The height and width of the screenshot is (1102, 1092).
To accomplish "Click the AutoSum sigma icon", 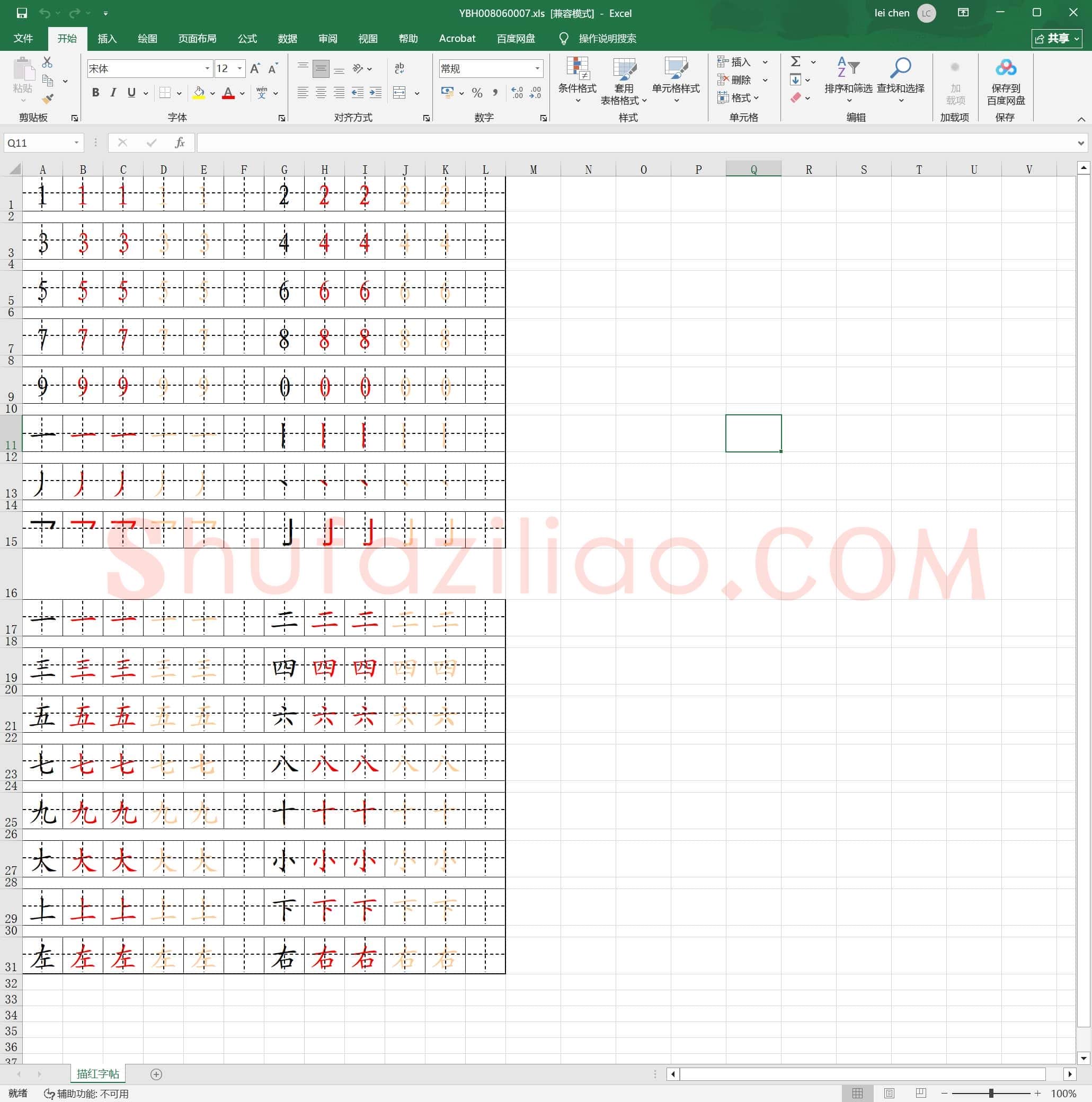I will 795,61.
